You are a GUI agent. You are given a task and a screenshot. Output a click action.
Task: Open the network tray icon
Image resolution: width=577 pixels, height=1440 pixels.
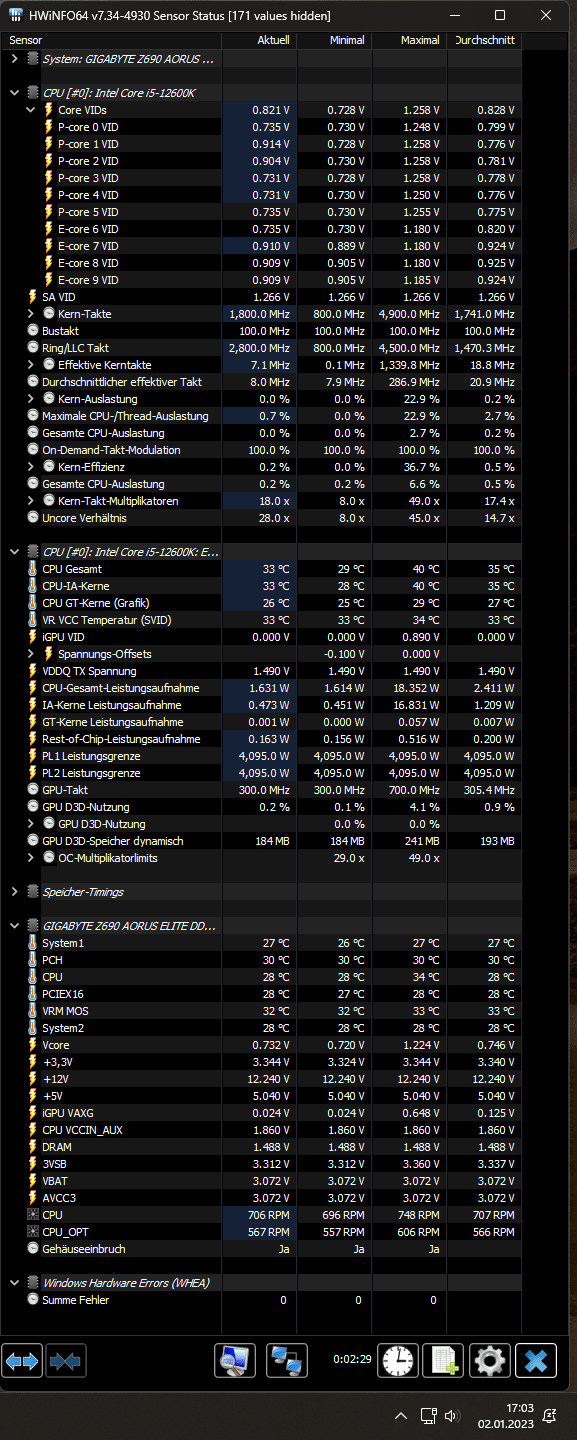click(428, 1416)
